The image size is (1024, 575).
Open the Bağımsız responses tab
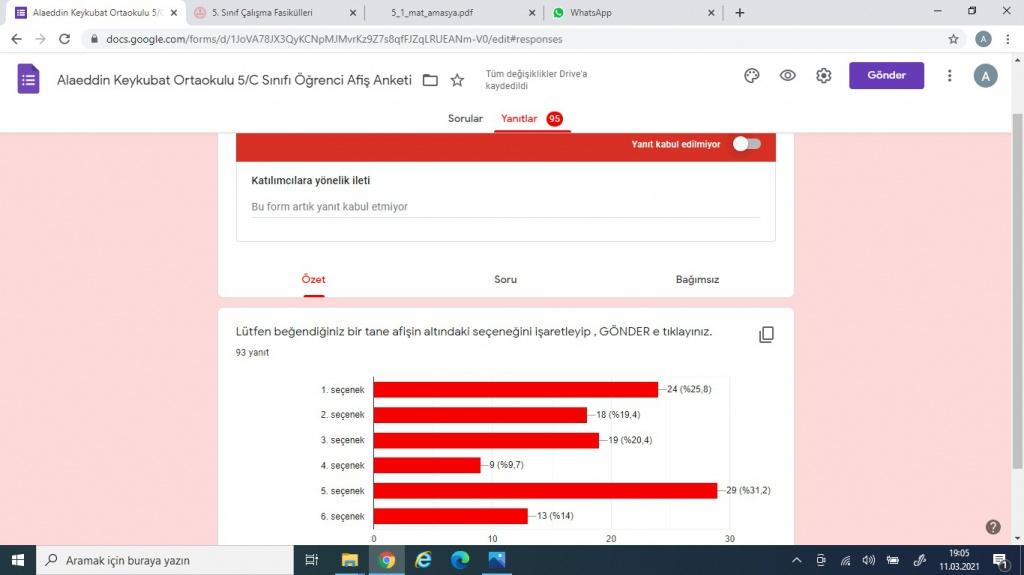click(x=697, y=280)
